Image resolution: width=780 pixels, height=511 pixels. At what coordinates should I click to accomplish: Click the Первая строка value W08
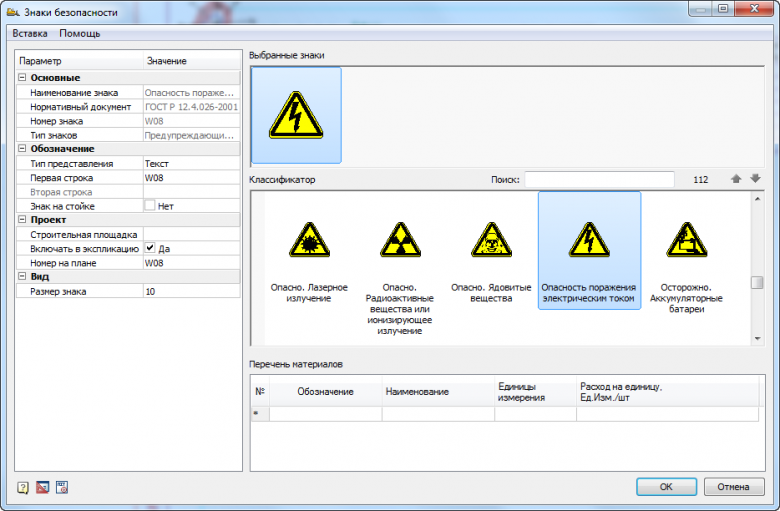(192, 178)
